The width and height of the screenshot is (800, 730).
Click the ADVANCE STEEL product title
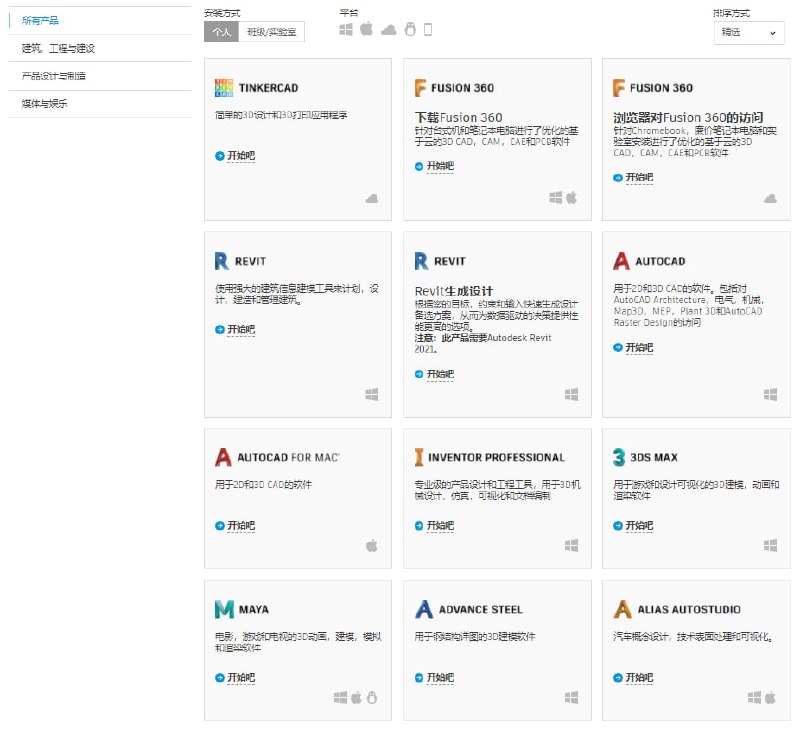[x=481, y=610]
